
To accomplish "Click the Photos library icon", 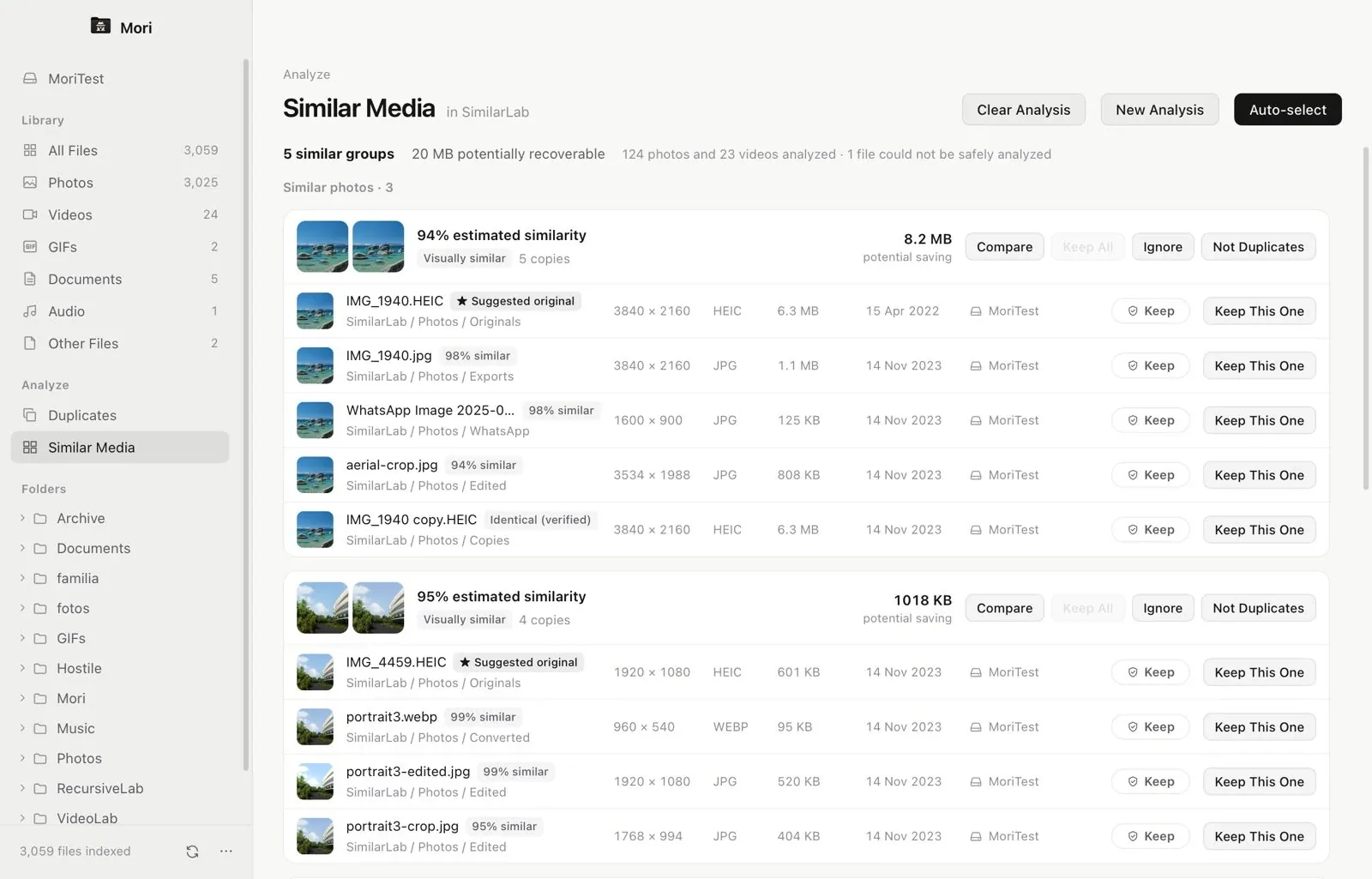I will 30,183.
